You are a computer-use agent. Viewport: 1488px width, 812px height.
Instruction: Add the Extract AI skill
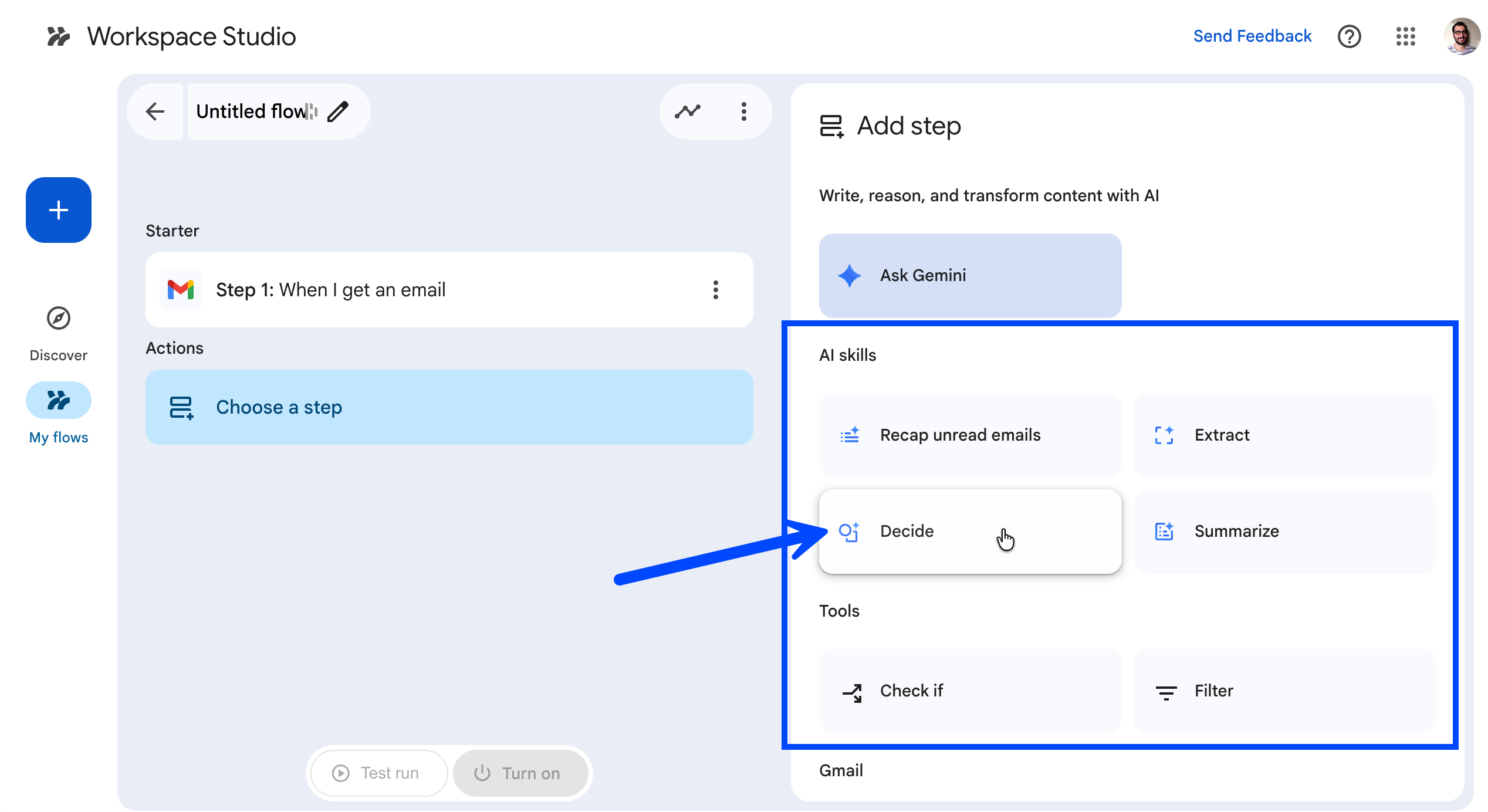tap(1284, 435)
